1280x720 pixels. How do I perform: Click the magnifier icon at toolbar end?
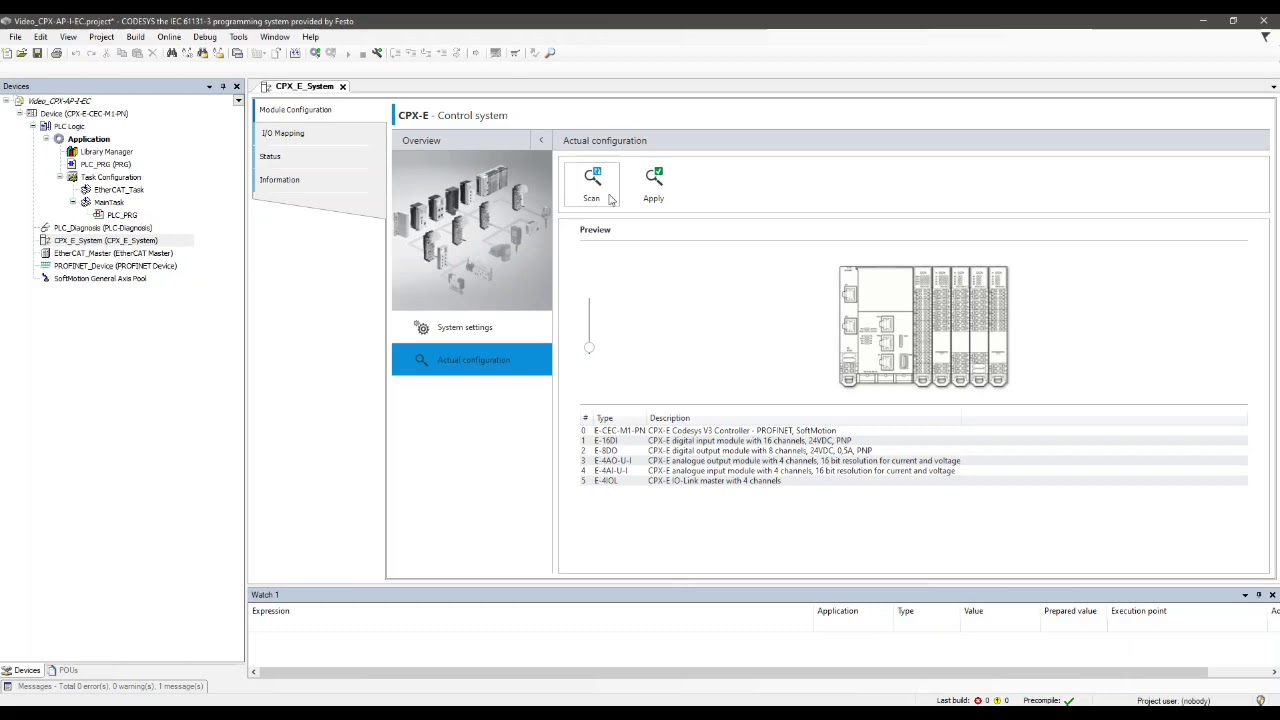pyautogui.click(x=549, y=53)
